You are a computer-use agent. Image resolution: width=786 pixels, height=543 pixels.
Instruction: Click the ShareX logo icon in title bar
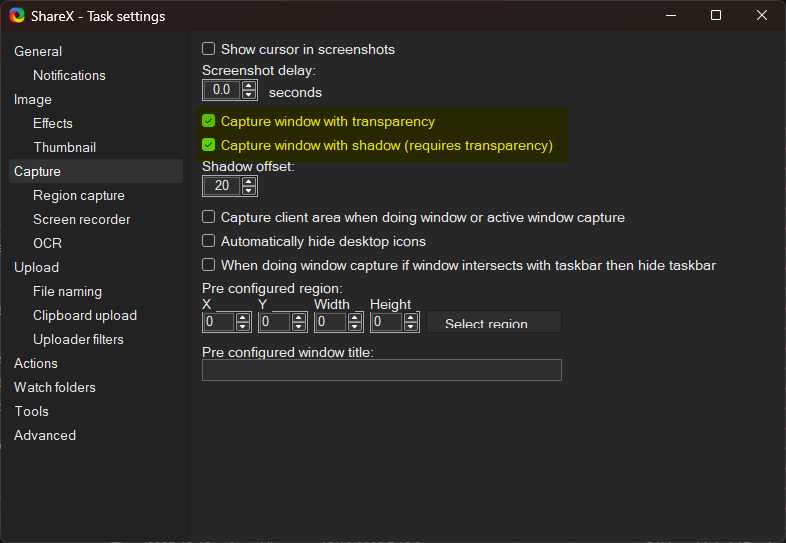pyautogui.click(x=17, y=16)
